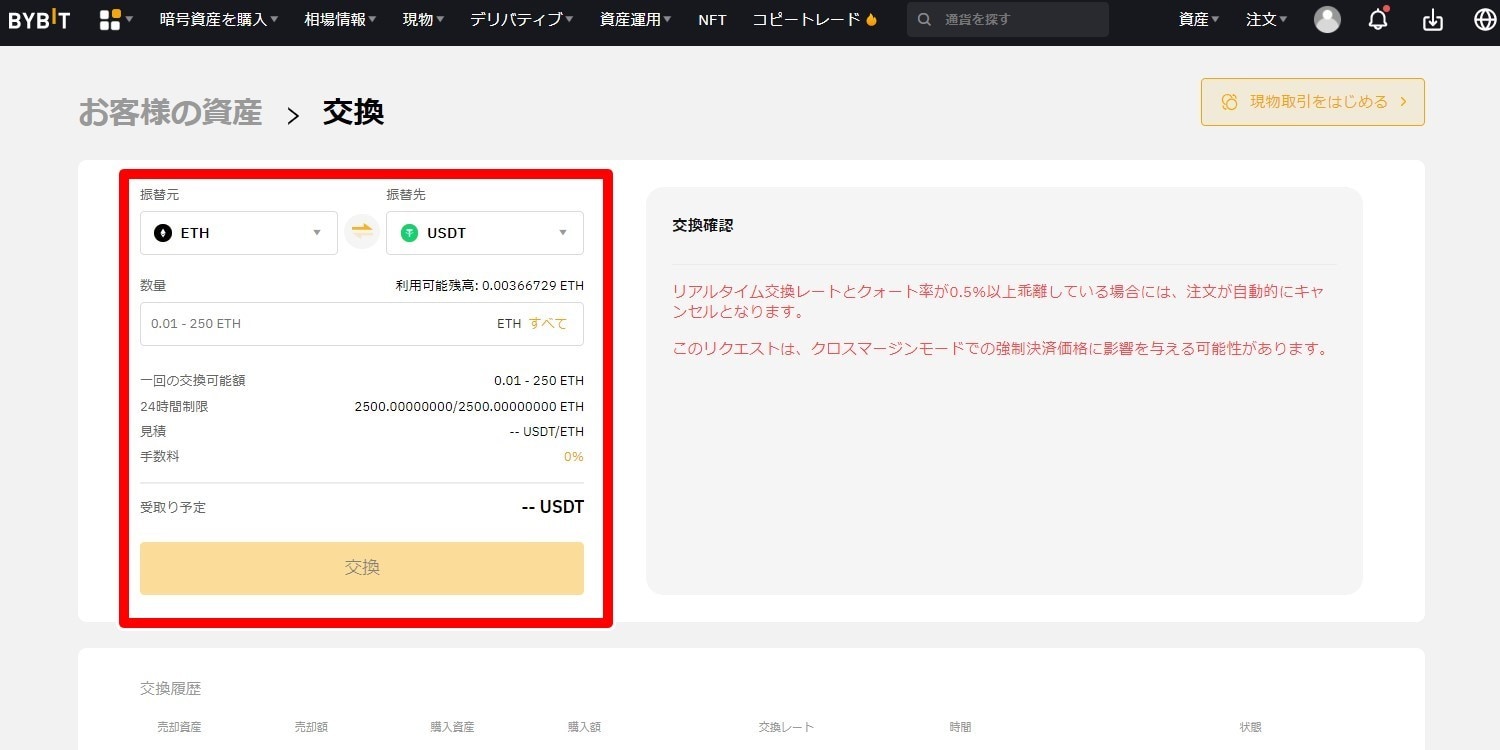The width and height of the screenshot is (1500, 750).
Task: Click the 24時間制限 limit value
Action: (469, 407)
